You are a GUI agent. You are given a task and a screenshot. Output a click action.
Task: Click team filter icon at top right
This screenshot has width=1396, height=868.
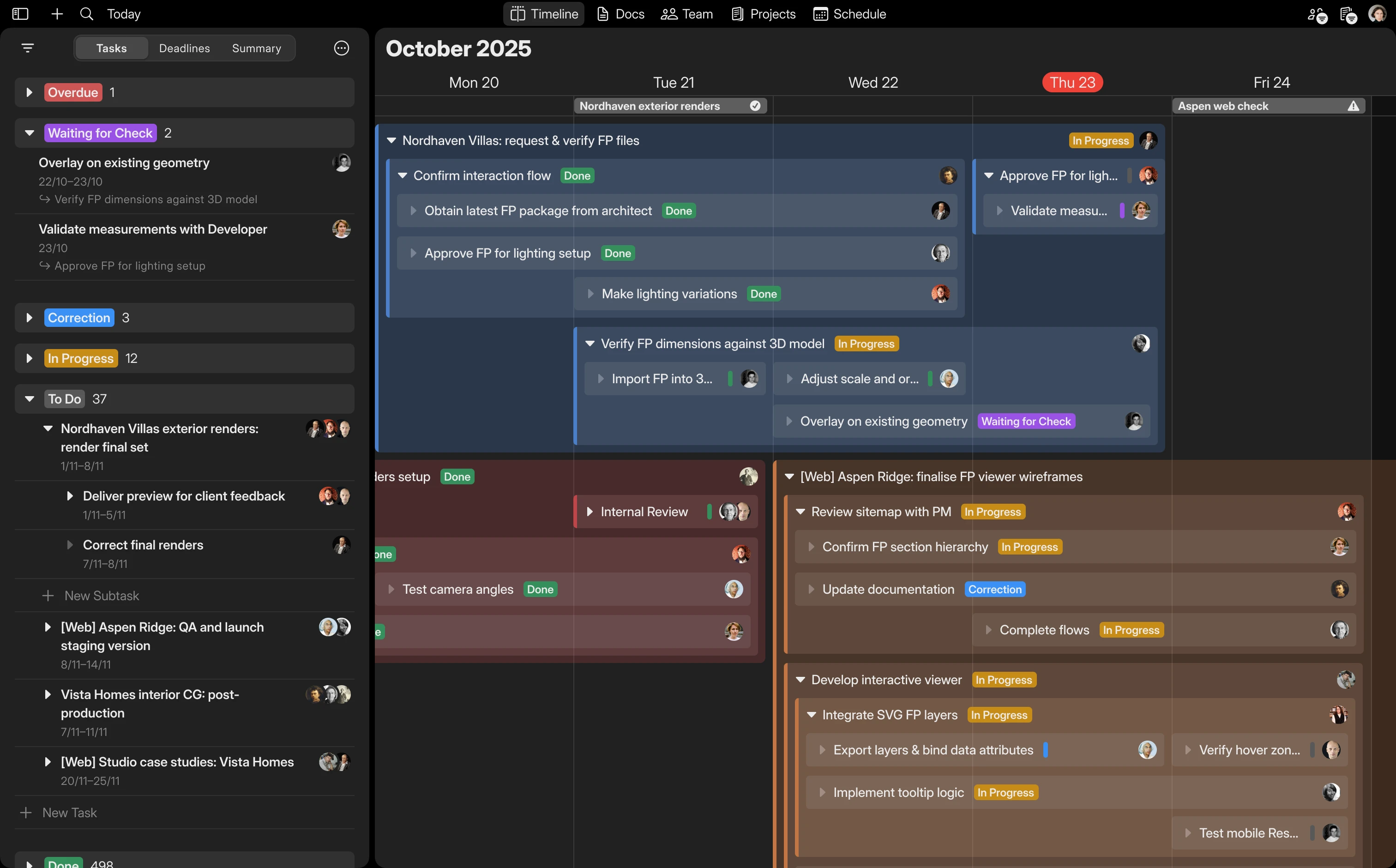[1317, 15]
